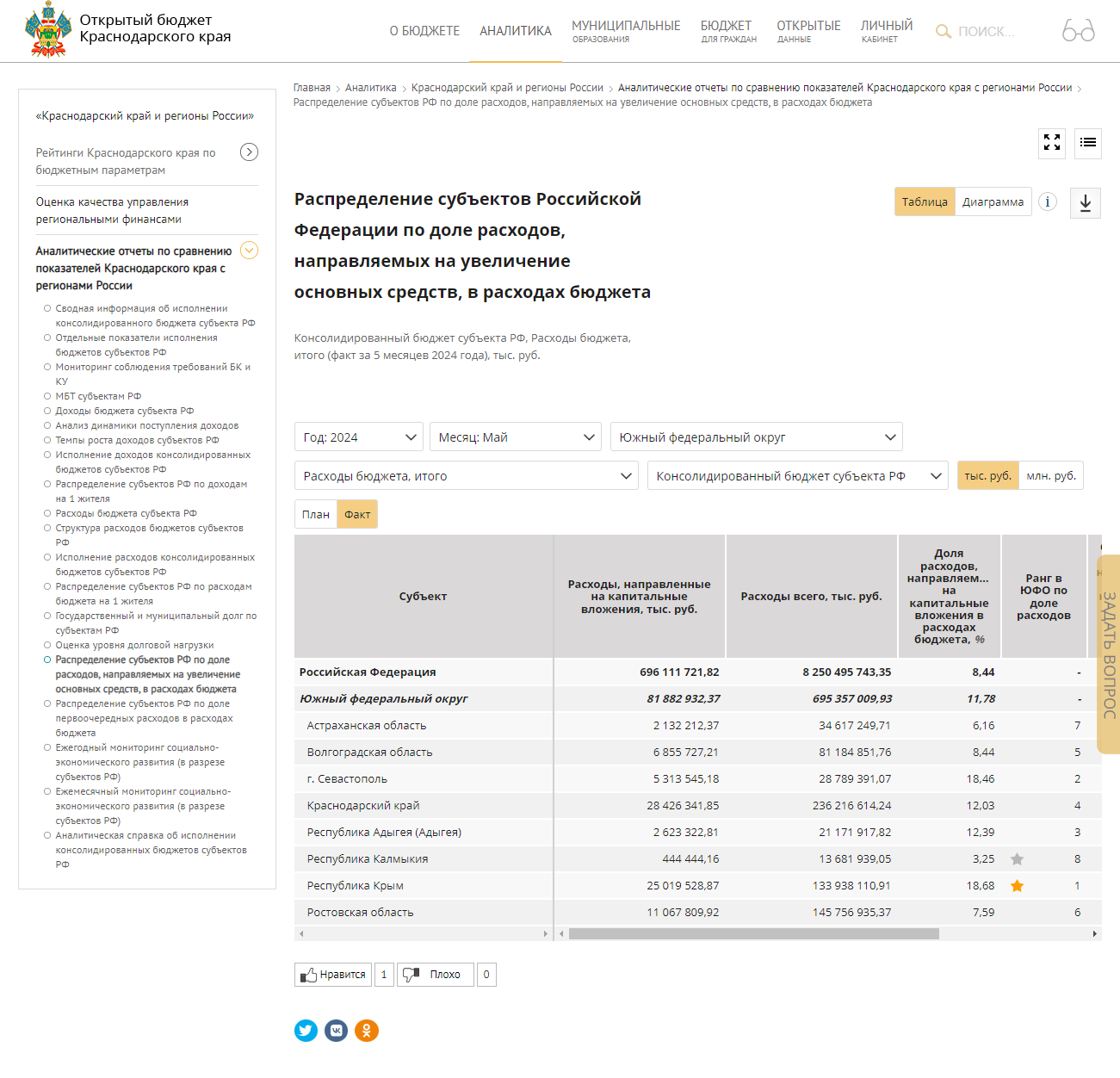Click the download report icon
The width and height of the screenshot is (1120, 1078).
1085,203
